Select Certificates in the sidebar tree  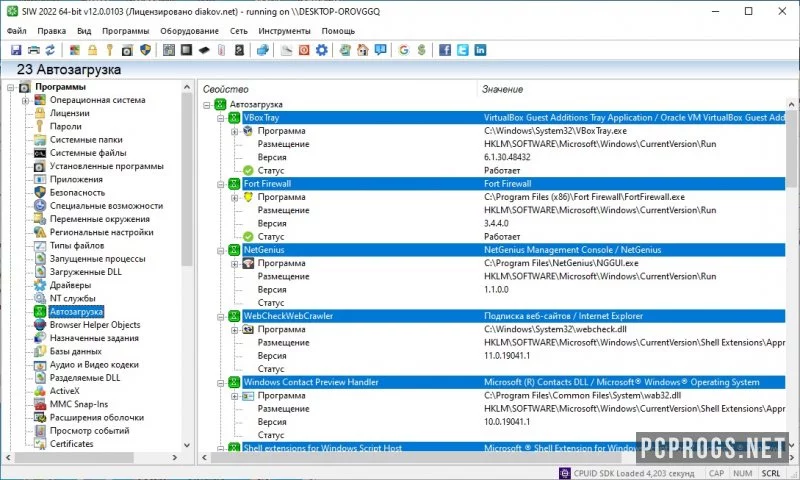coord(71,444)
